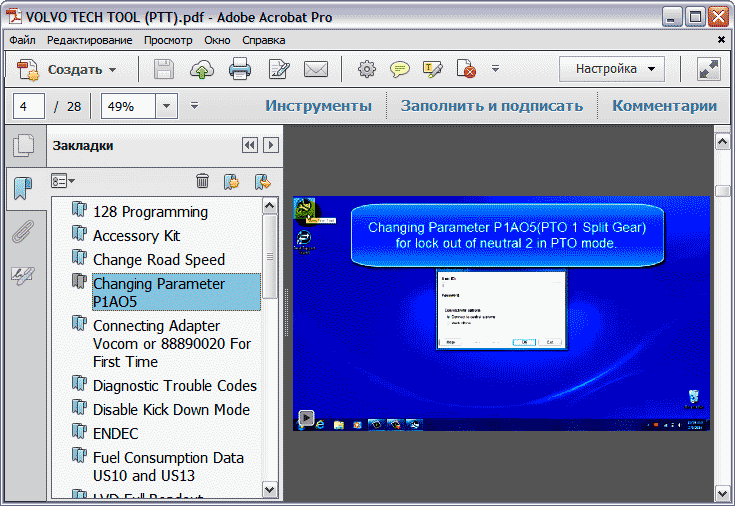Open the Комментарии pane
The width and height of the screenshot is (735, 506).
[664, 106]
